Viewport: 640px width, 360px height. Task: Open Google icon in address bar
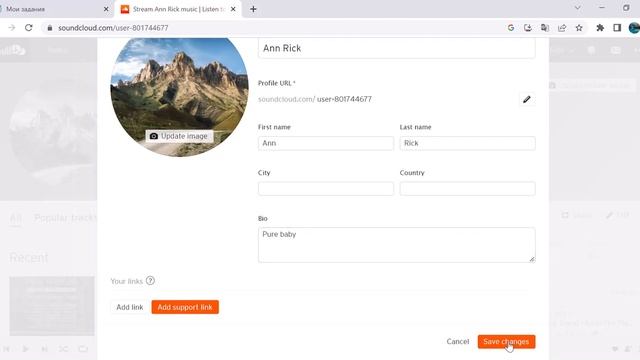coord(511,28)
